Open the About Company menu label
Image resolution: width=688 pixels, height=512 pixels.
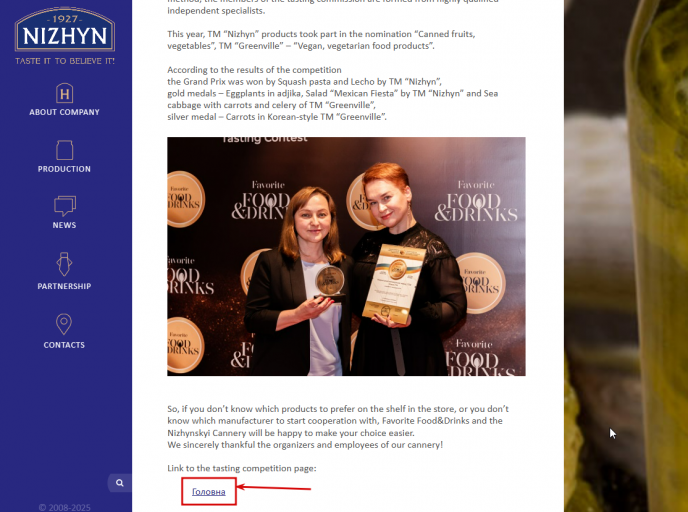[64, 112]
